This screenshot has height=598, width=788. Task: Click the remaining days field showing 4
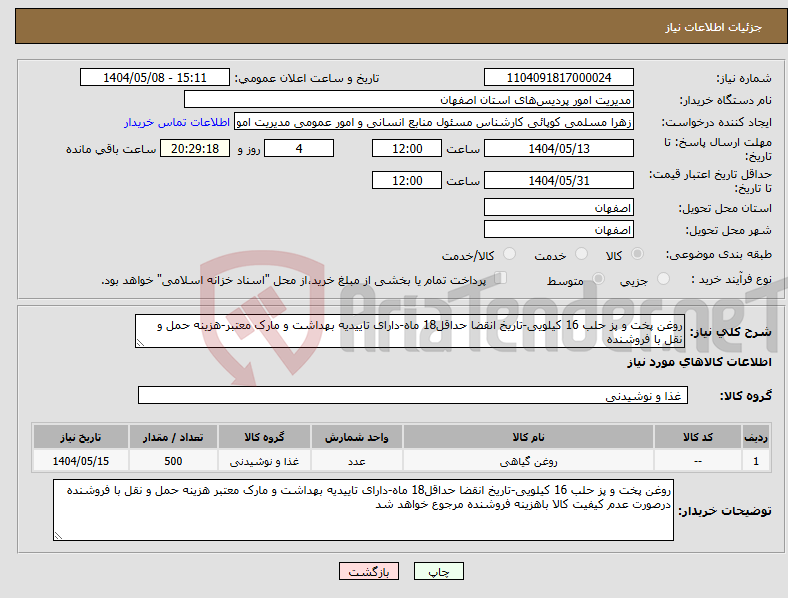click(x=299, y=148)
